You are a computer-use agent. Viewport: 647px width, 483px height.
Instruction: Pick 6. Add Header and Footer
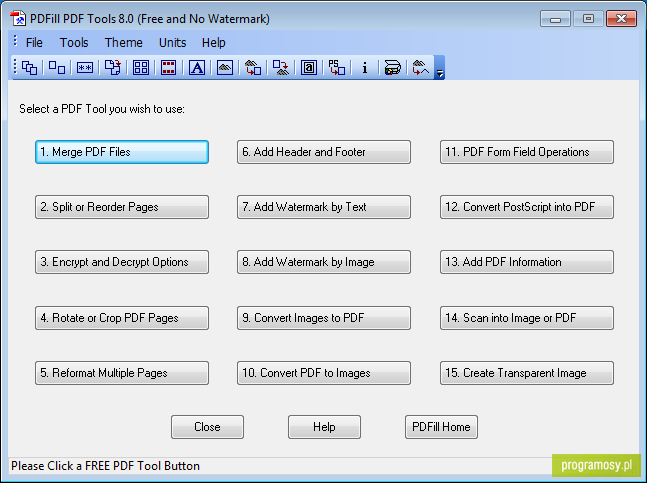[x=324, y=152]
